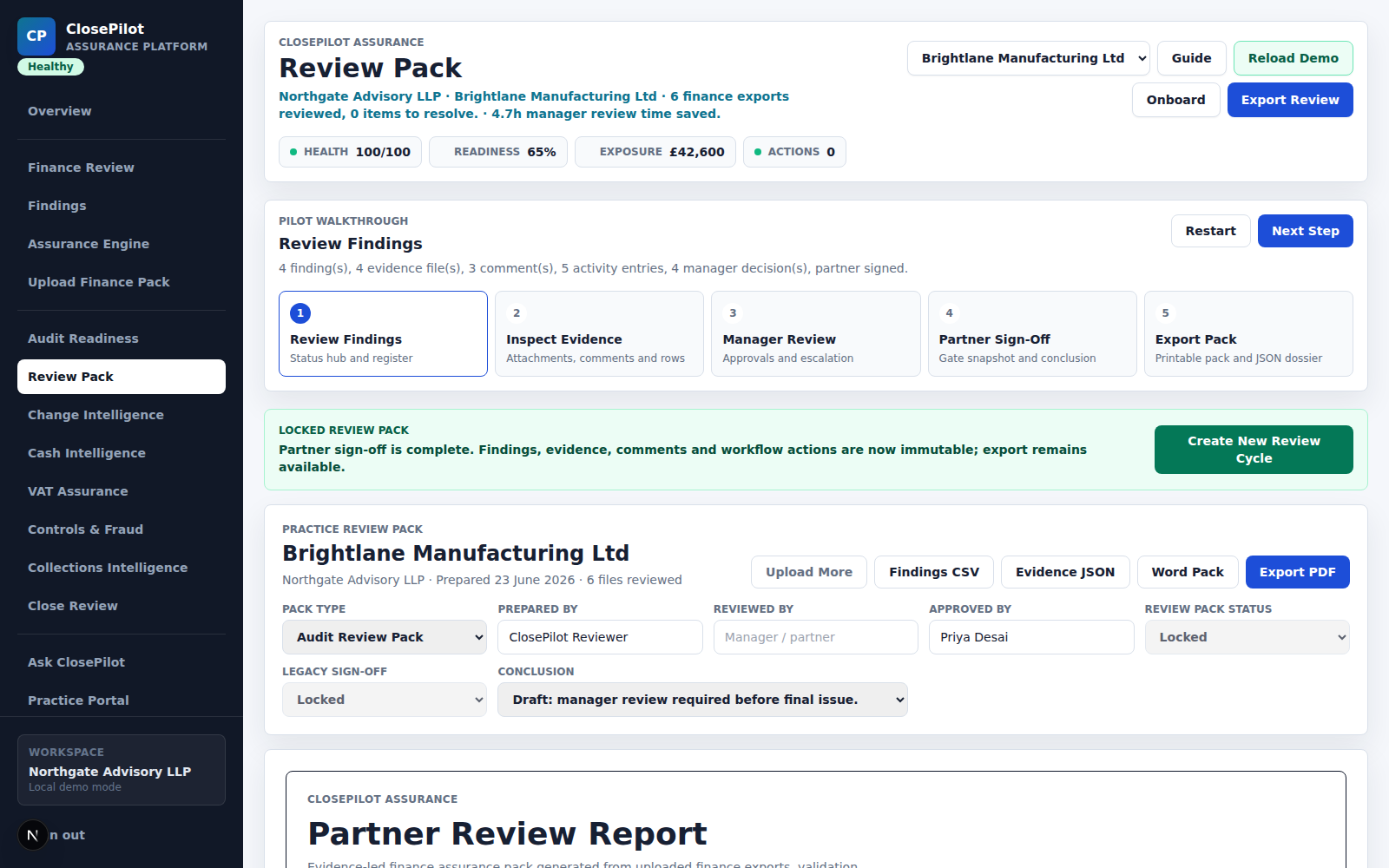Expand the Pack Type dropdown
1389x868 pixels.
384,637
